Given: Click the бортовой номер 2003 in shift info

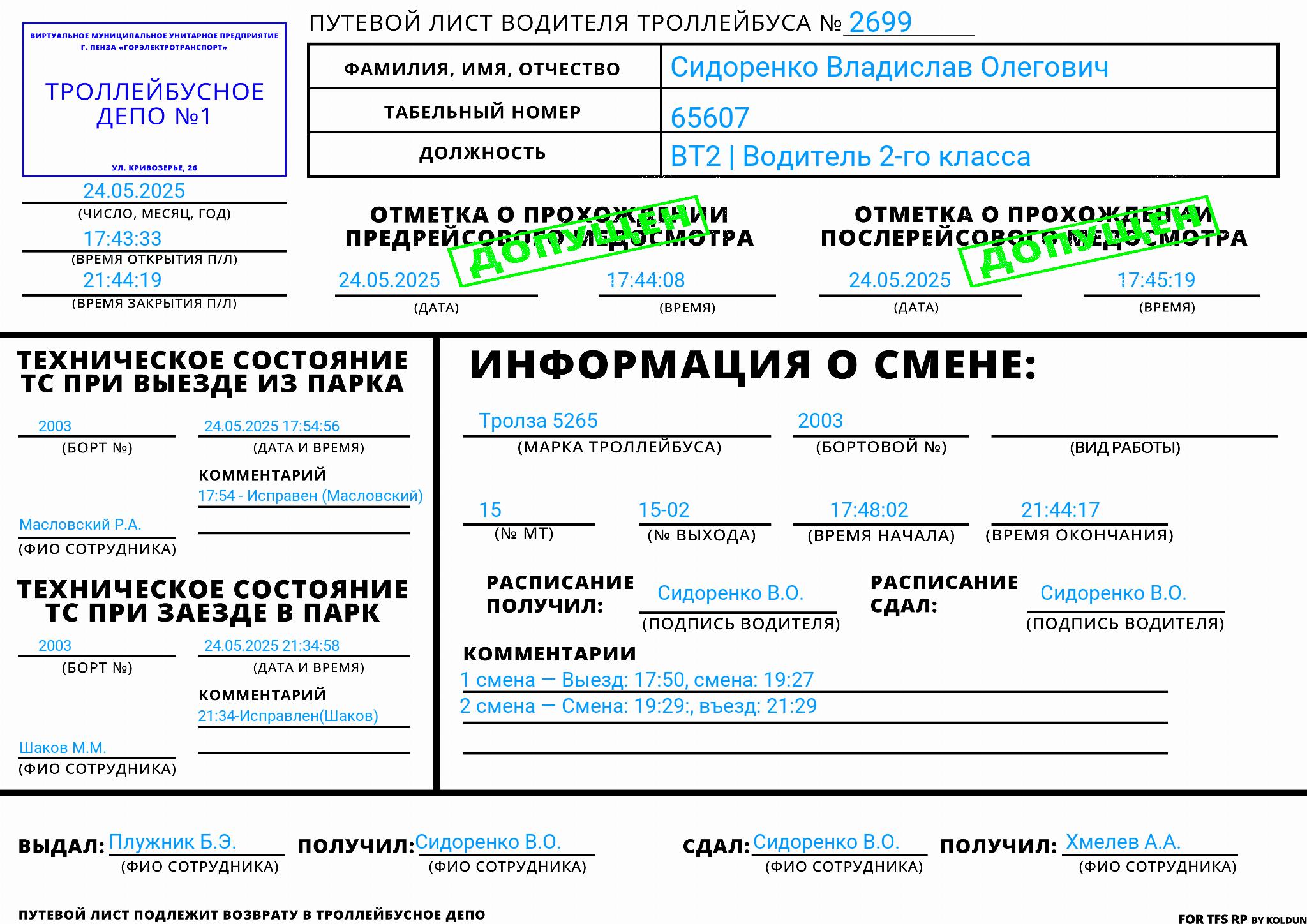Looking at the screenshot, I should coord(821,421).
